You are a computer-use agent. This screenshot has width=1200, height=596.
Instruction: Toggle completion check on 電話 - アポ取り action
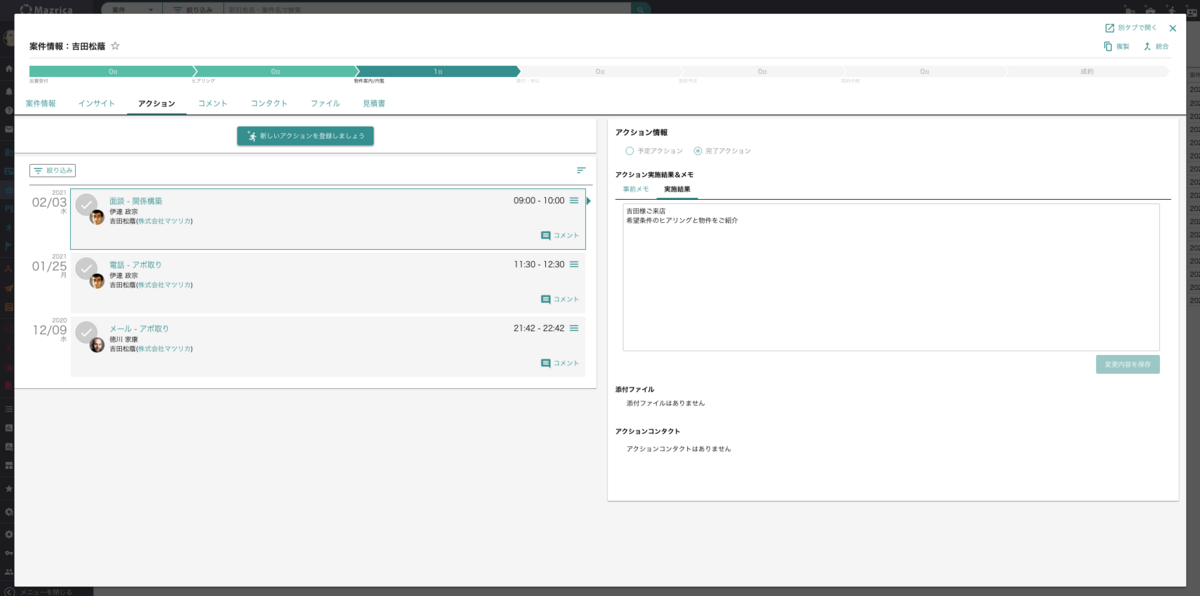coord(86,268)
